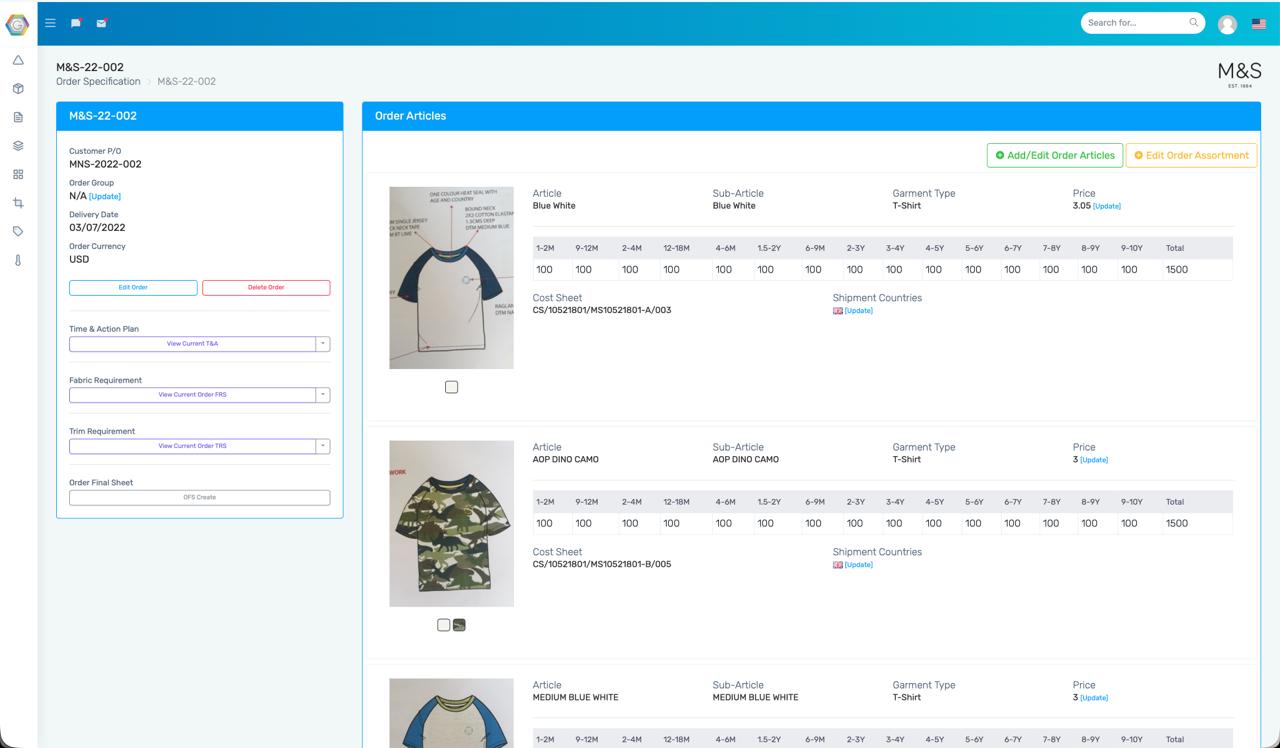1280x748 pixels.
Task: Open the cube icon in sidebar
Action: [x=18, y=89]
